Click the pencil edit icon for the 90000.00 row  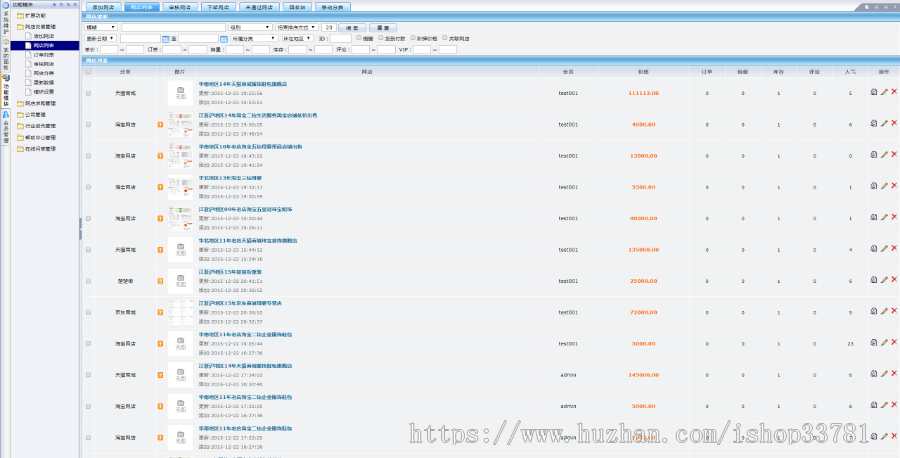point(884,217)
